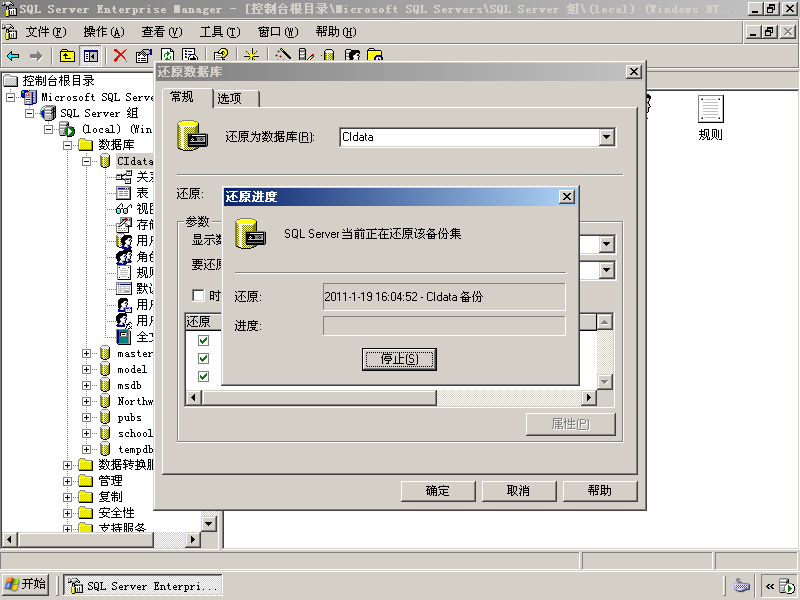This screenshot has height=600, width=800.
Task: Open the 文件(F) menu
Action: (x=46, y=32)
